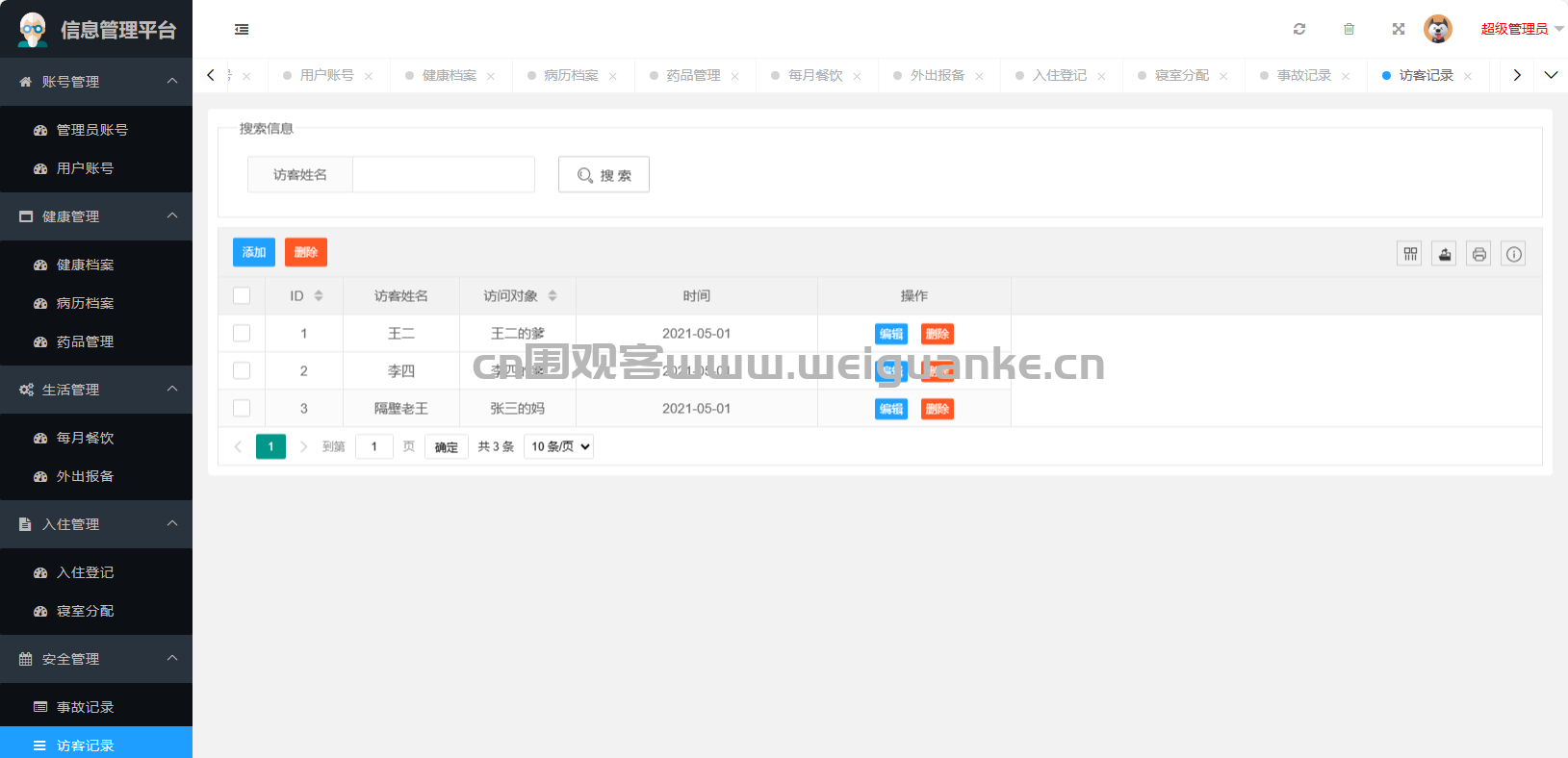Select page 1 in pagination
Viewport: 1568px width, 758px height.
270,446
